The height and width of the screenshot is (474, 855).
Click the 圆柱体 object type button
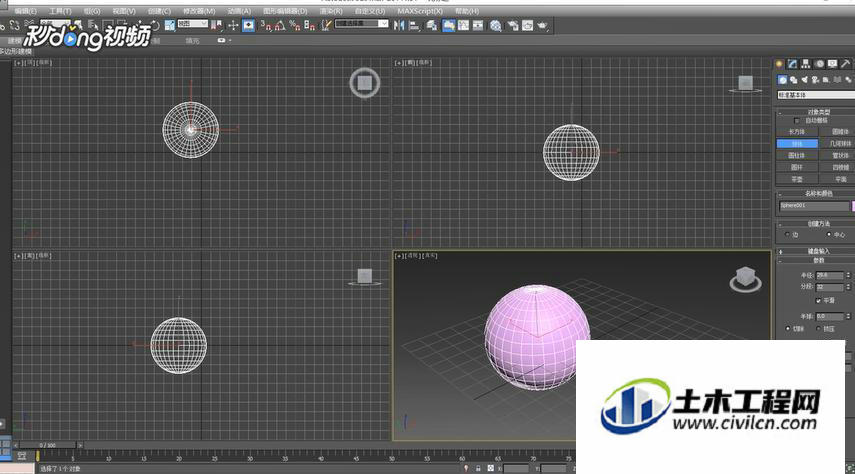click(x=797, y=155)
